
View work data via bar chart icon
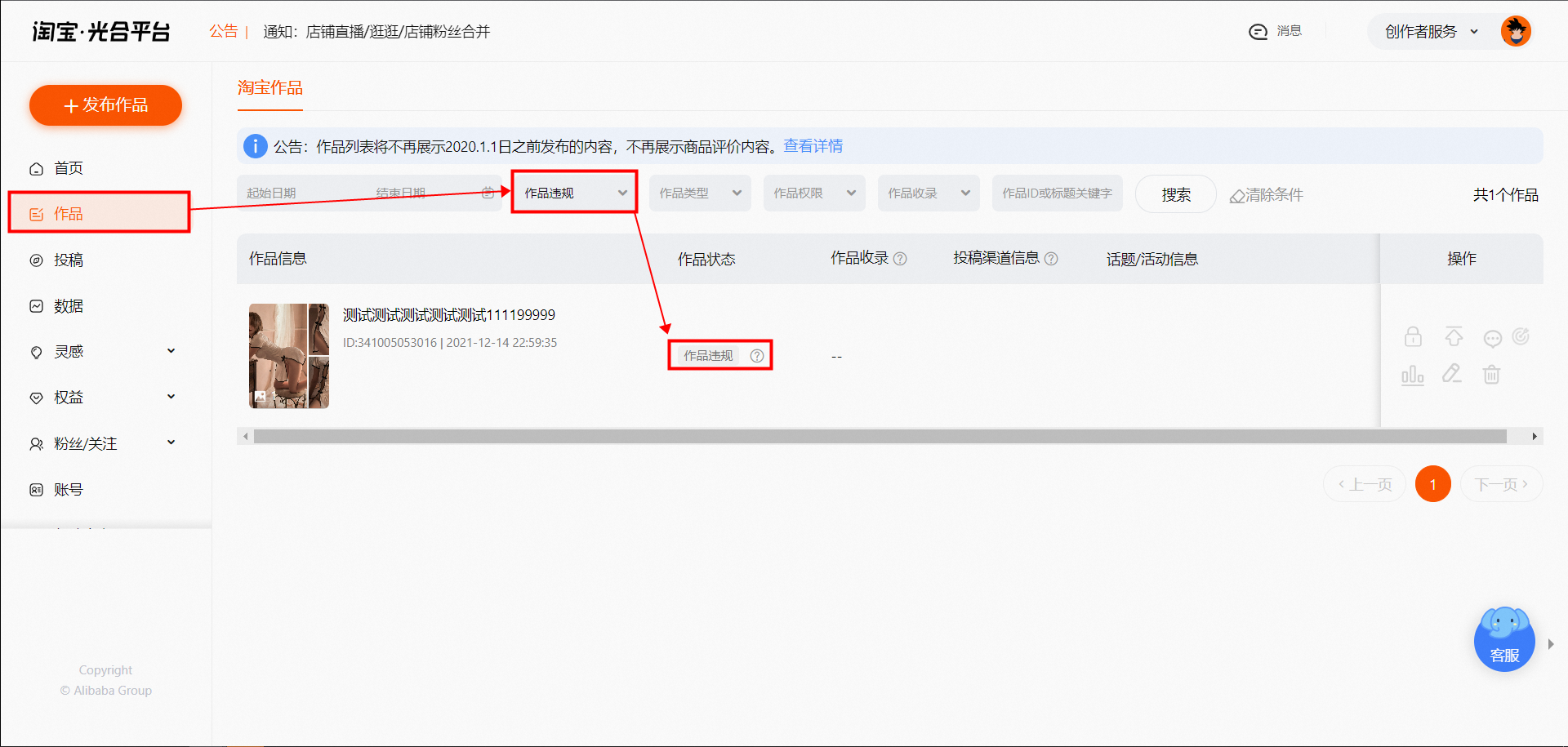[x=1413, y=375]
